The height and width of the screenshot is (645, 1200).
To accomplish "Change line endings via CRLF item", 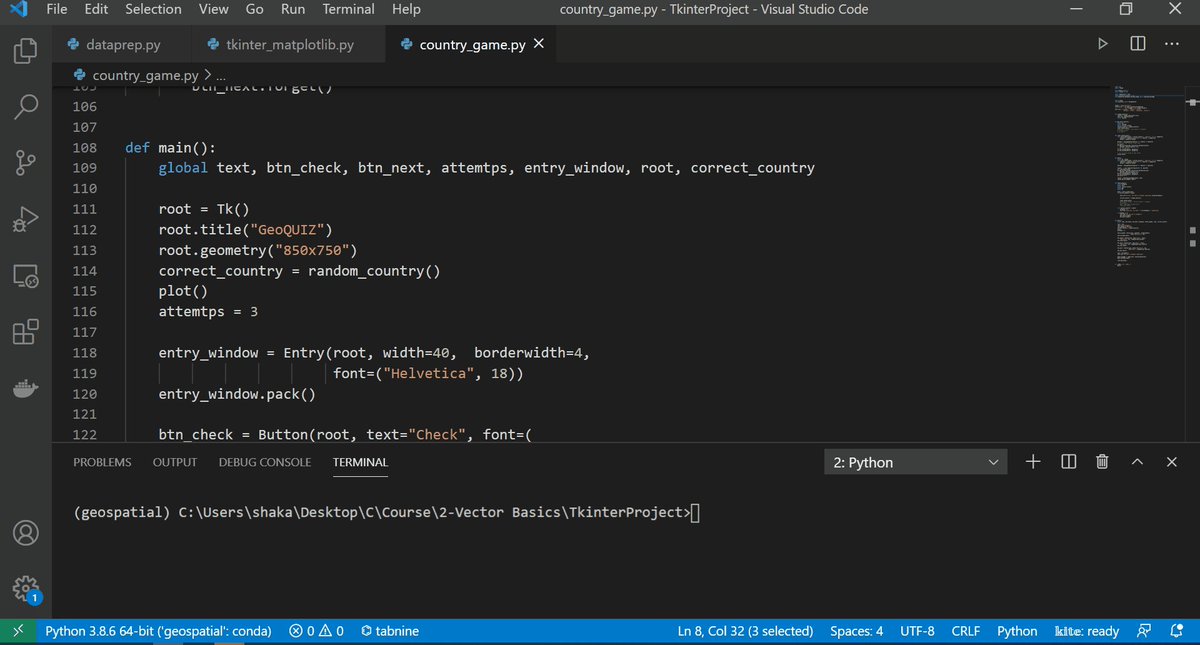I will coord(965,631).
